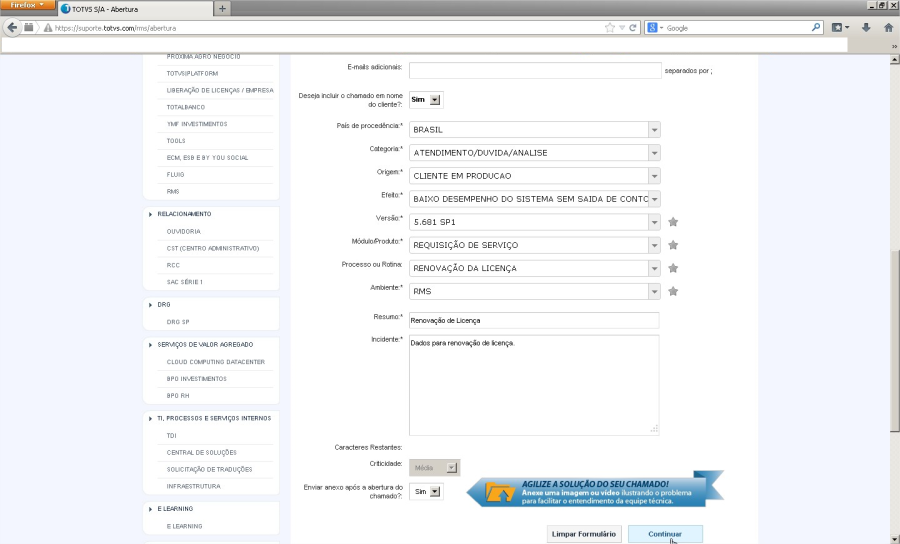Click the search magnifier icon in Google box
This screenshot has width=900, height=544.
816,28
